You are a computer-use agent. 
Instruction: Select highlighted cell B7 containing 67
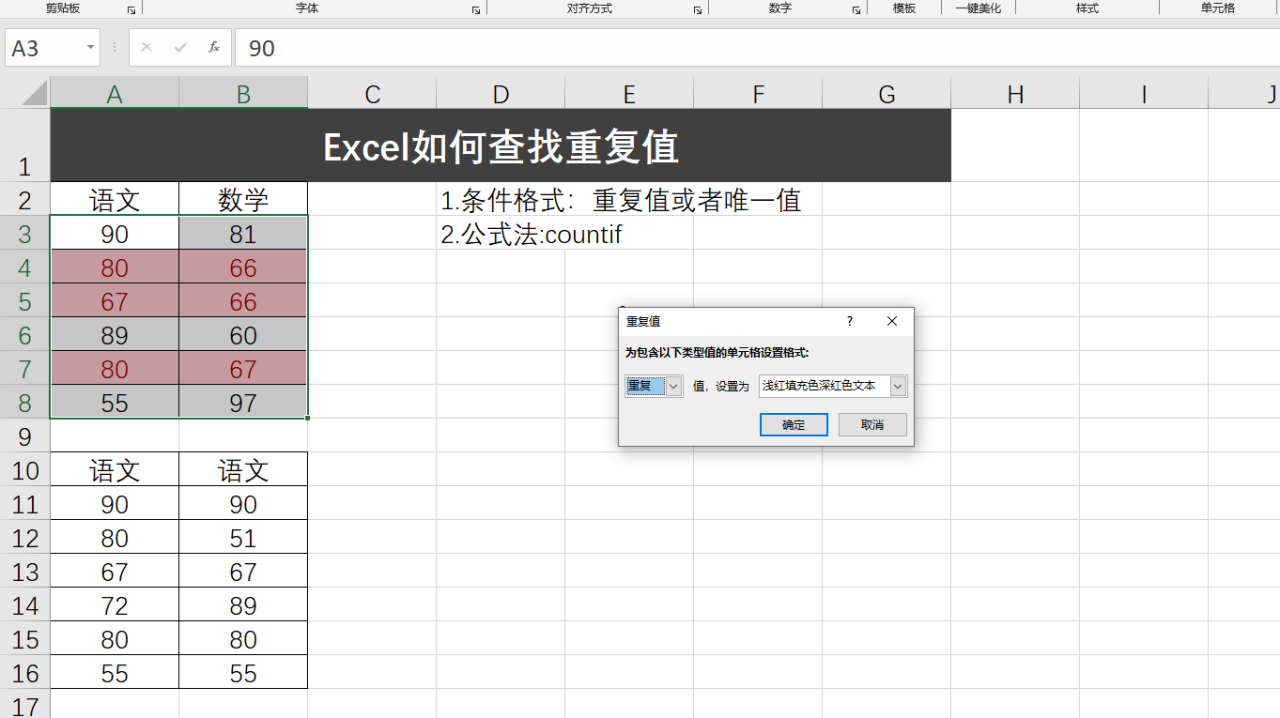point(243,368)
